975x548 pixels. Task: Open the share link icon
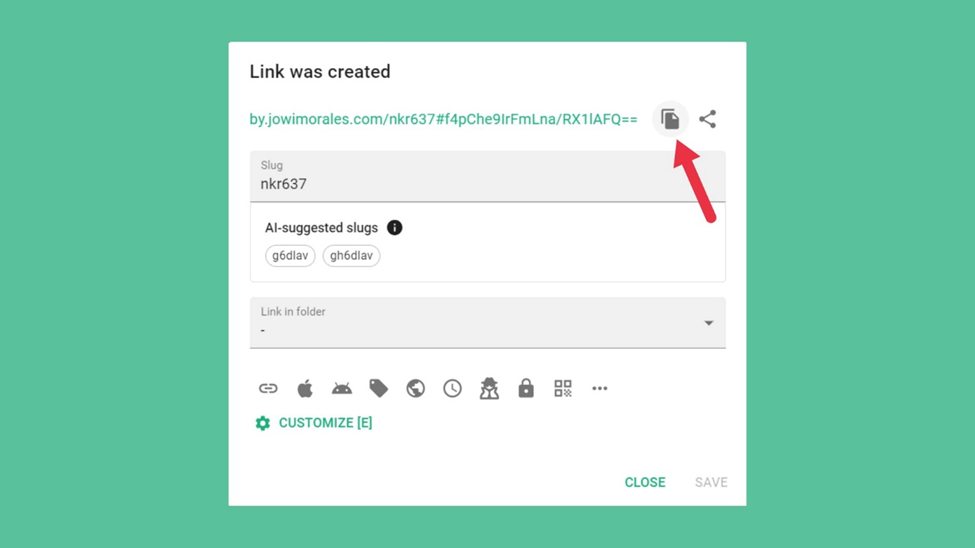pos(708,119)
